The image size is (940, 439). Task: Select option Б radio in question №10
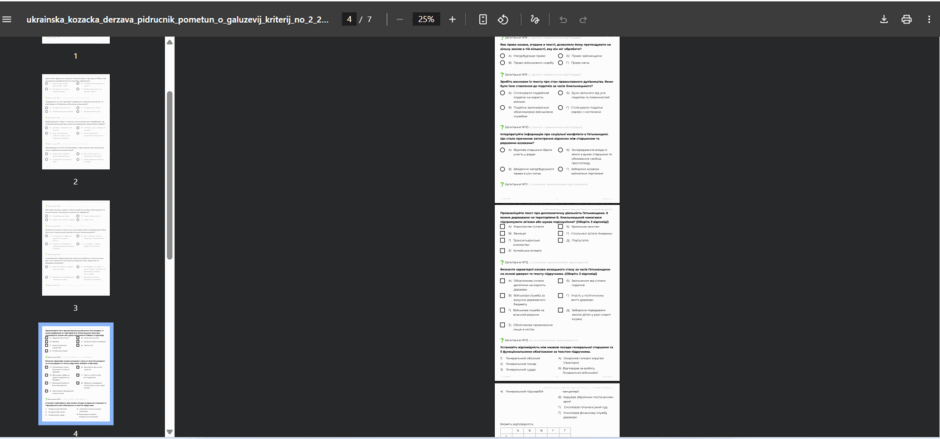(560, 150)
